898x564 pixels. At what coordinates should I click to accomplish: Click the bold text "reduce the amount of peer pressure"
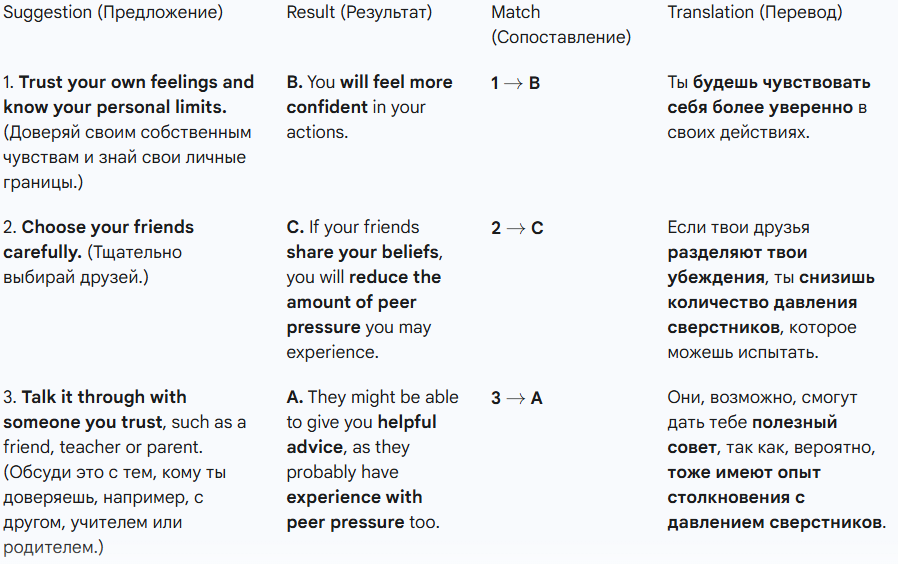pos(364,302)
